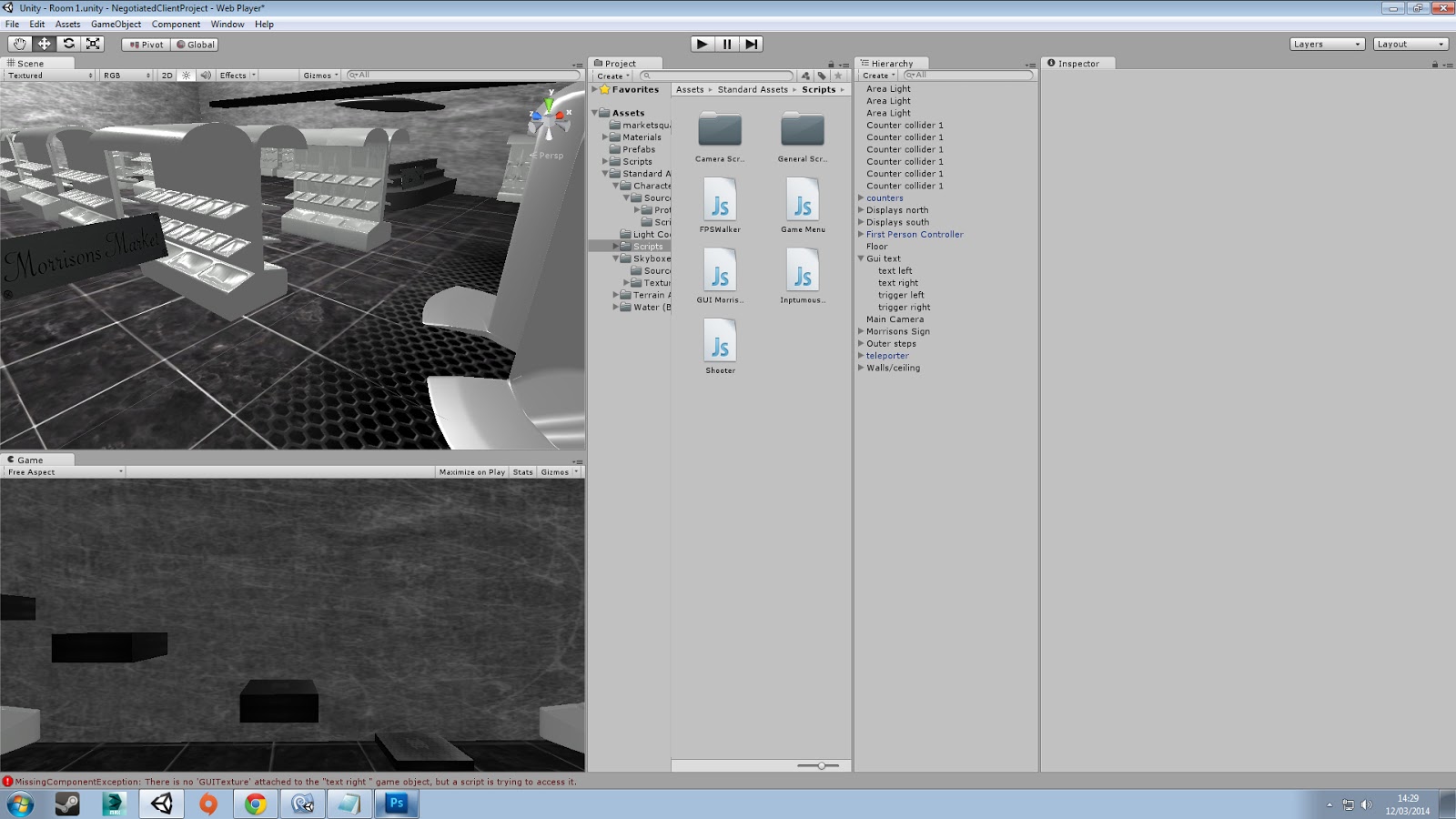The image size is (1456, 819).
Task: Open Photoshop from the taskbar
Action: [x=397, y=804]
